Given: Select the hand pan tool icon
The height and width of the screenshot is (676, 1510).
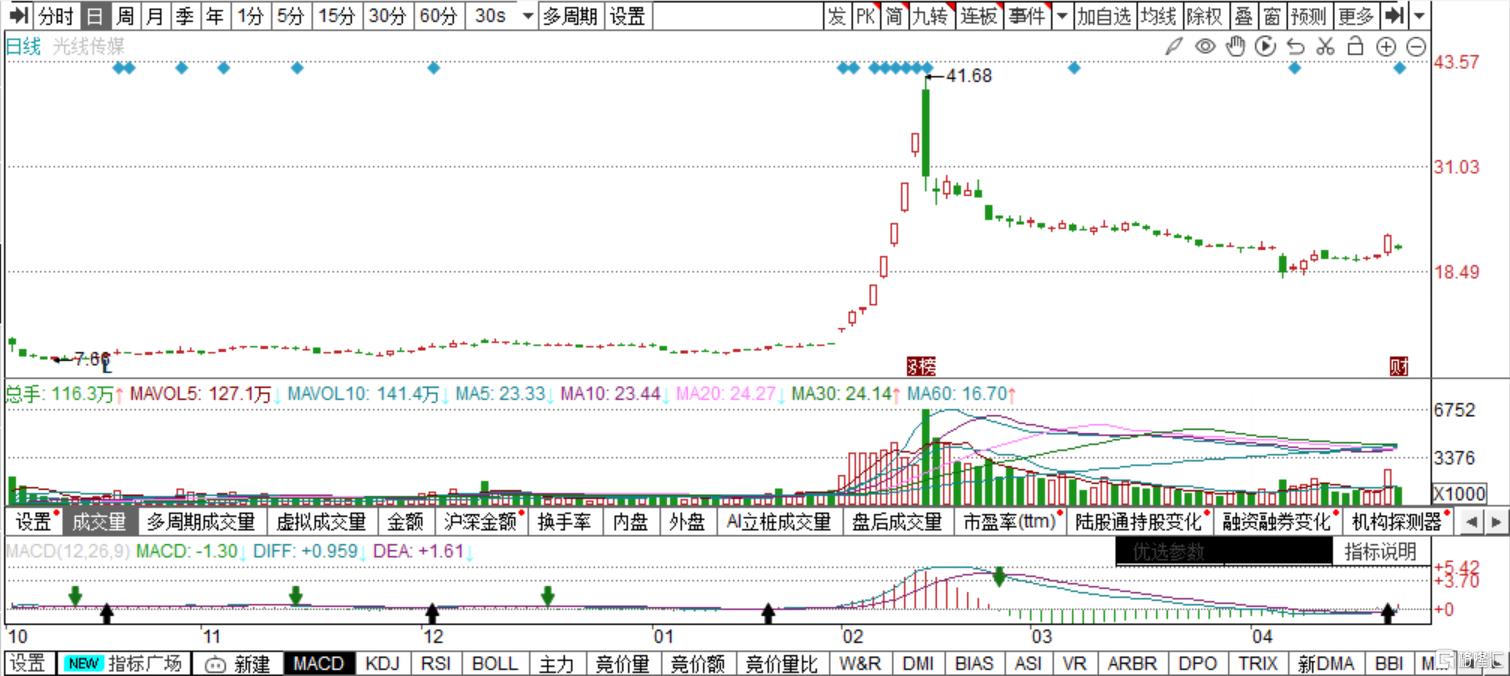Looking at the screenshot, I should point(1236,46).
